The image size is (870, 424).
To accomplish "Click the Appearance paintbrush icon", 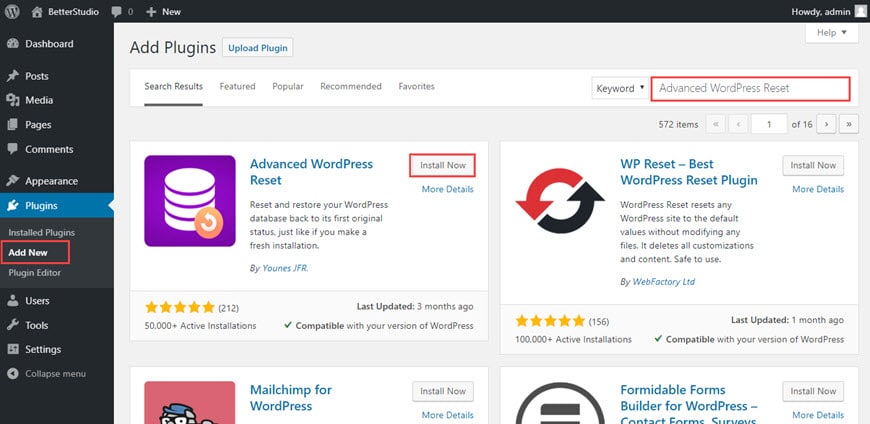I will pyautogui.click(x=13, y=181).
